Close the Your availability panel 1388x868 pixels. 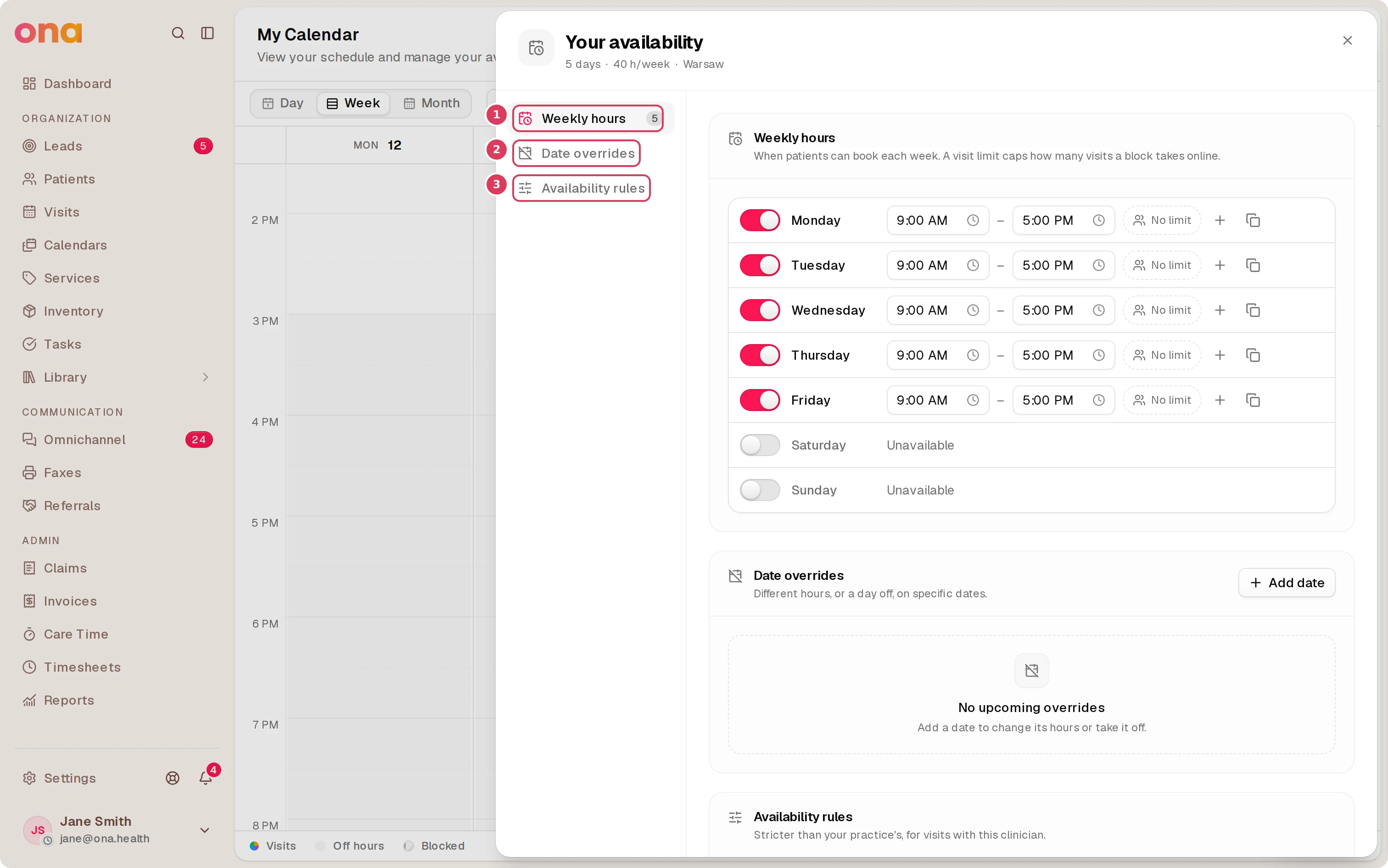click(x=1347, y=41)
